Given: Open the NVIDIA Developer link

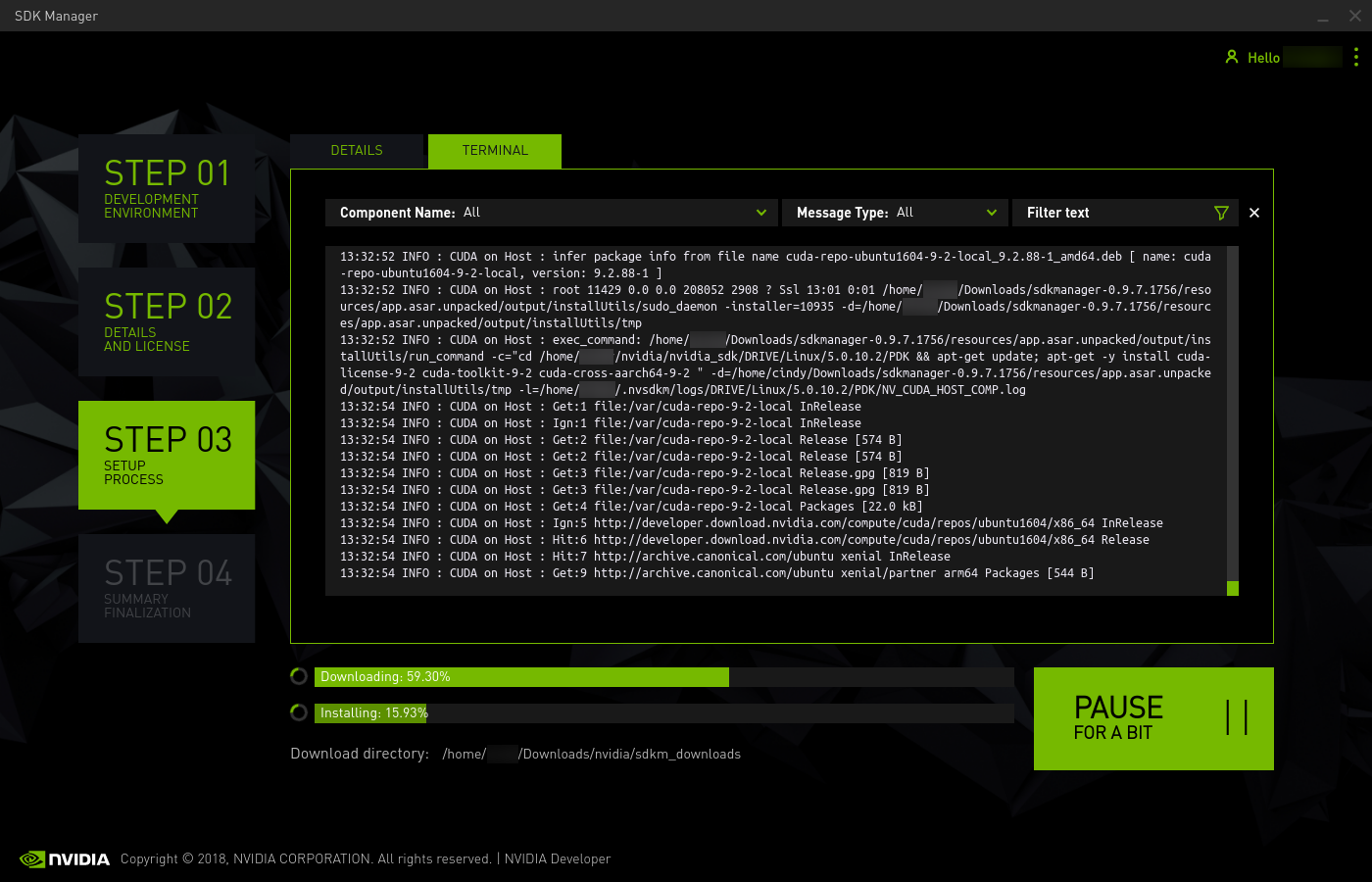Looking at the screenshot, I should click(x=557, y=859).
